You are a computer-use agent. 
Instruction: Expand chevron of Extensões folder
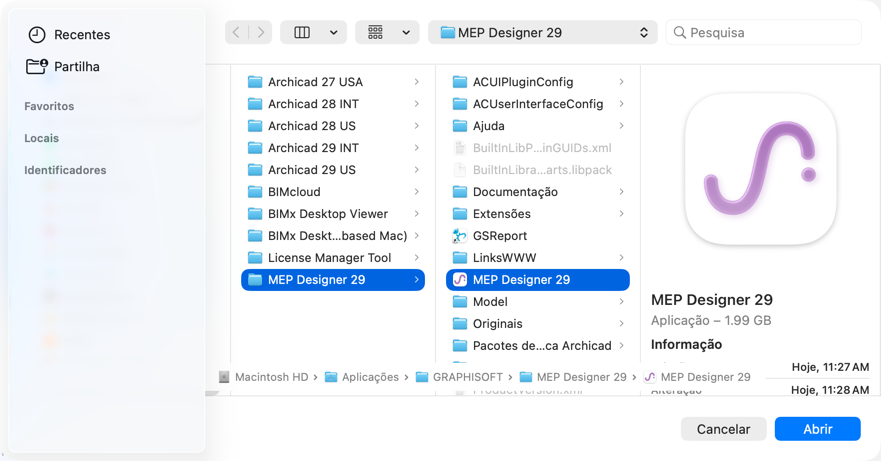tap(621, 214)
